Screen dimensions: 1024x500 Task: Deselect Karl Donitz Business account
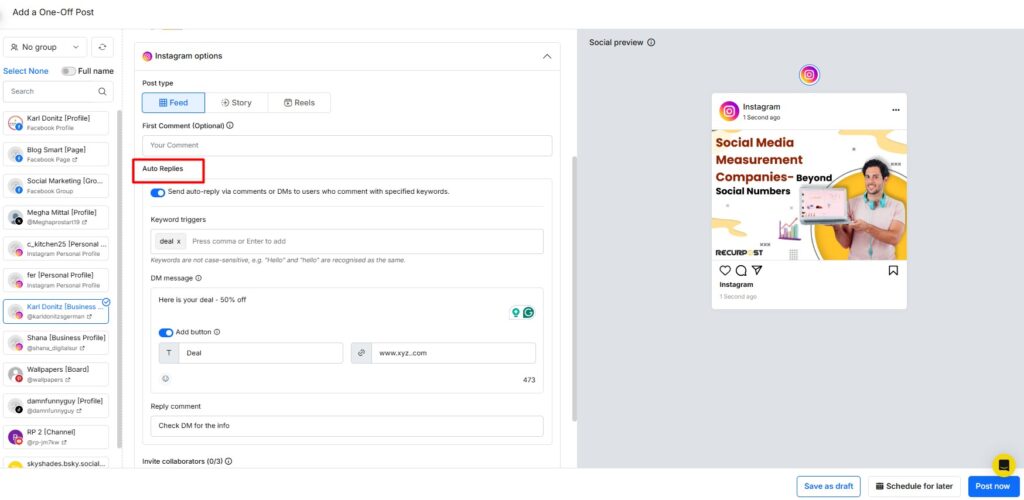tap(56, 311)
